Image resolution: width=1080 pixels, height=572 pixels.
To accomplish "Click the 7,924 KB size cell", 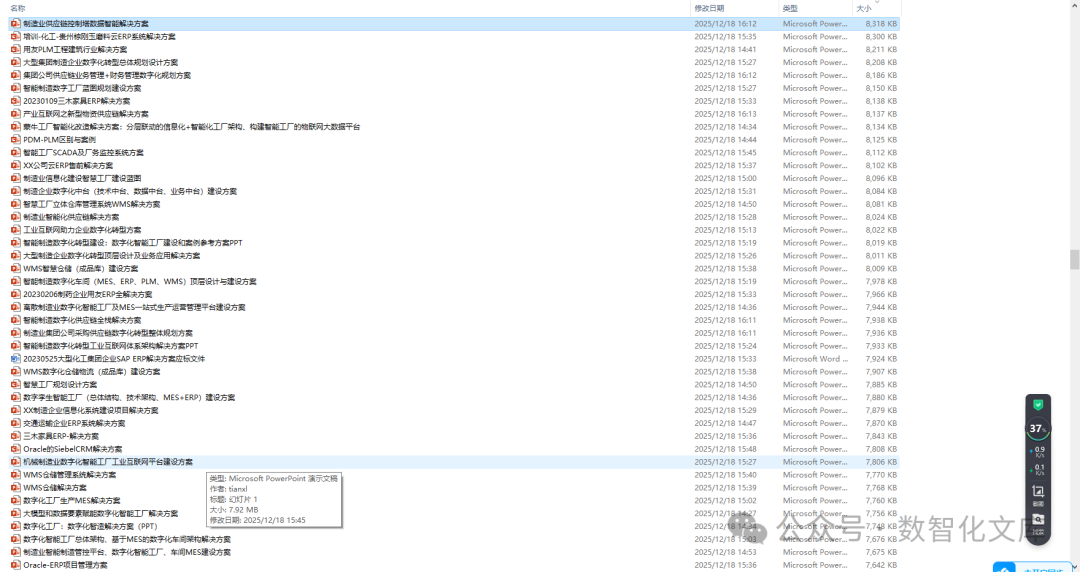I will 881,359.
